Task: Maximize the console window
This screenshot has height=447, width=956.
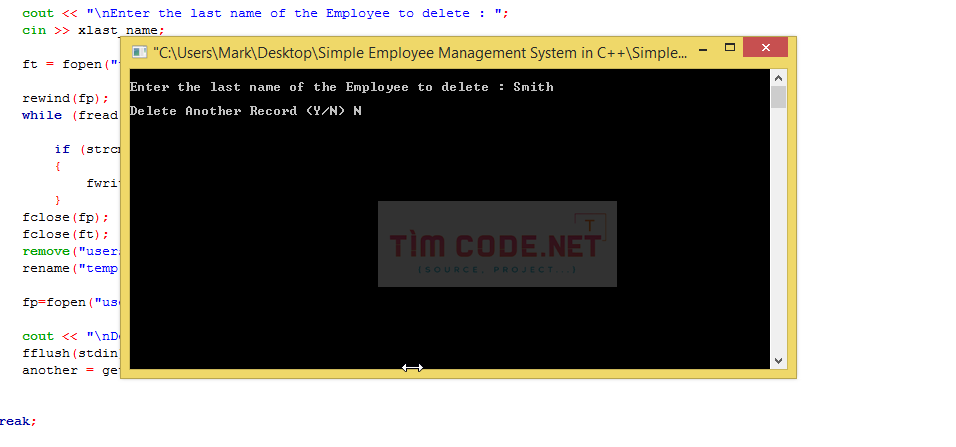Action: [x=730, y=48]
